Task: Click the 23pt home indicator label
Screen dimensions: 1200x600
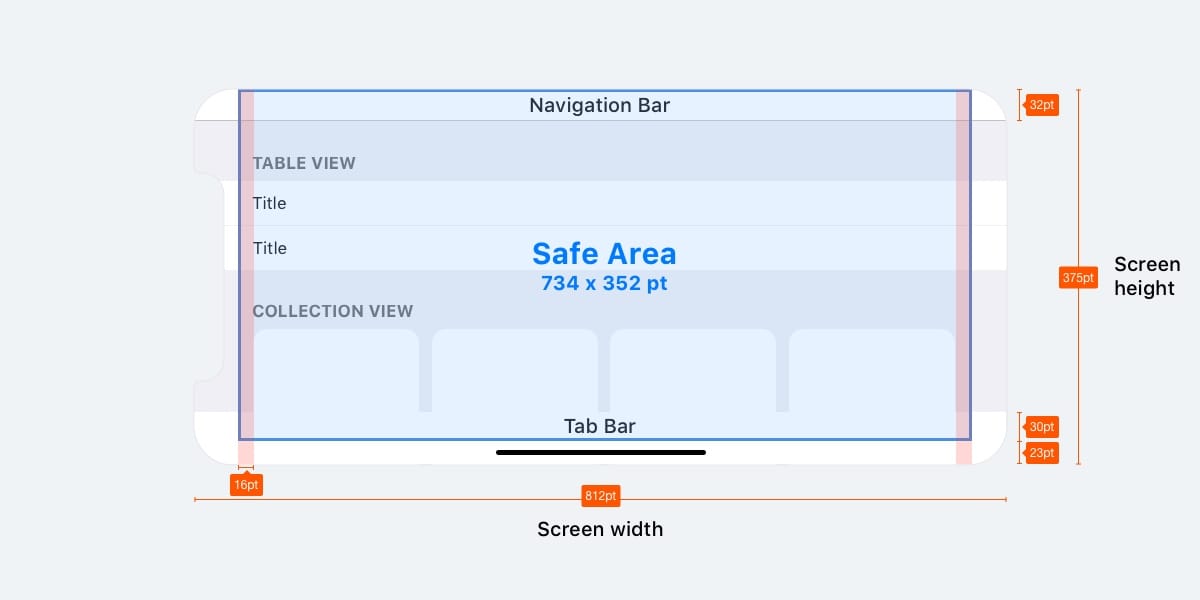Action: (x=1041, y=453)
